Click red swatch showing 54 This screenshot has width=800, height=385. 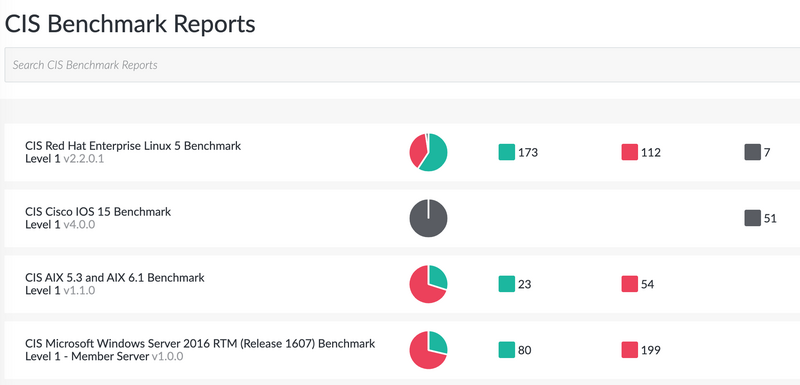coord(630,284)
